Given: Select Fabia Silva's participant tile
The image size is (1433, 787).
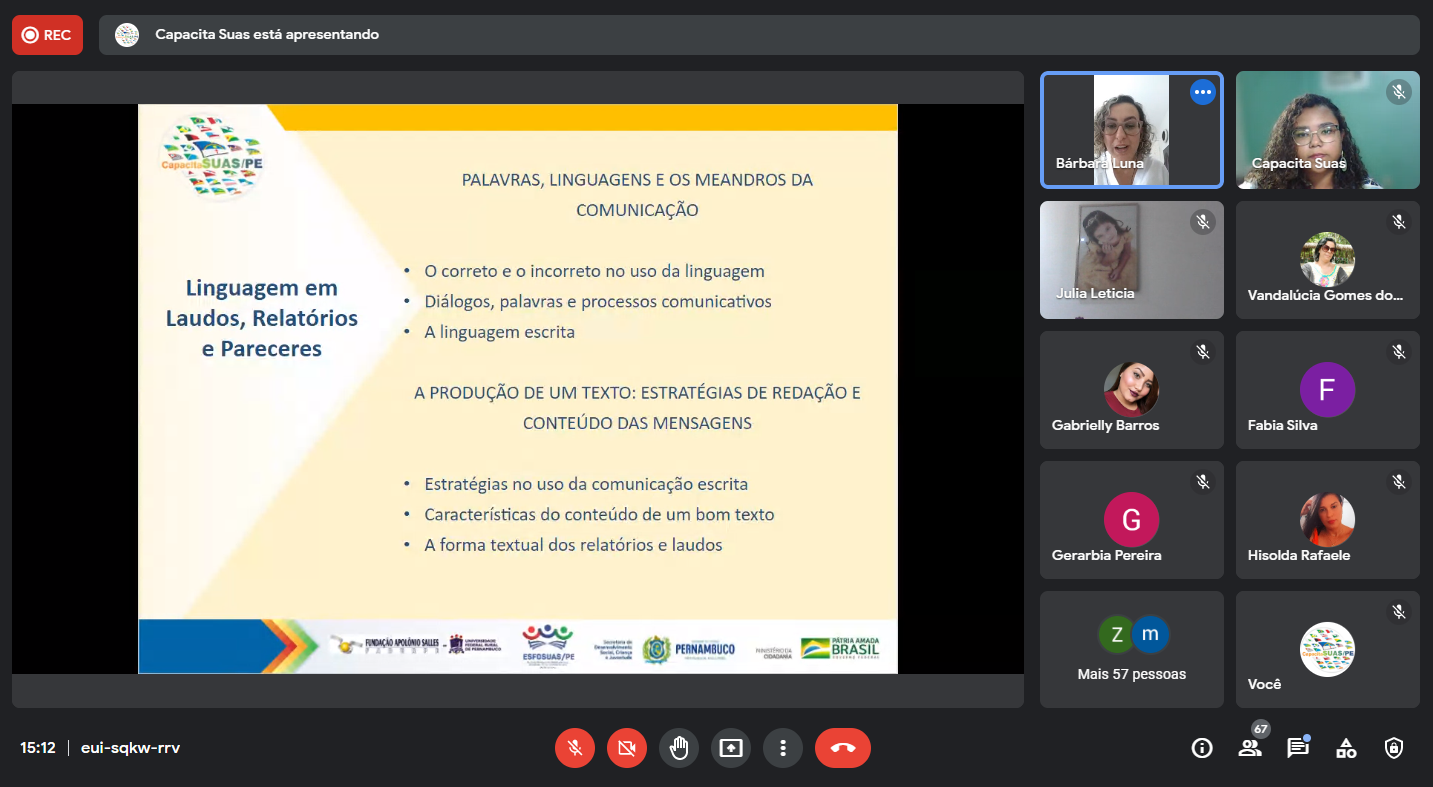Looking at the screenshot, I should [x=1327, y=390].
